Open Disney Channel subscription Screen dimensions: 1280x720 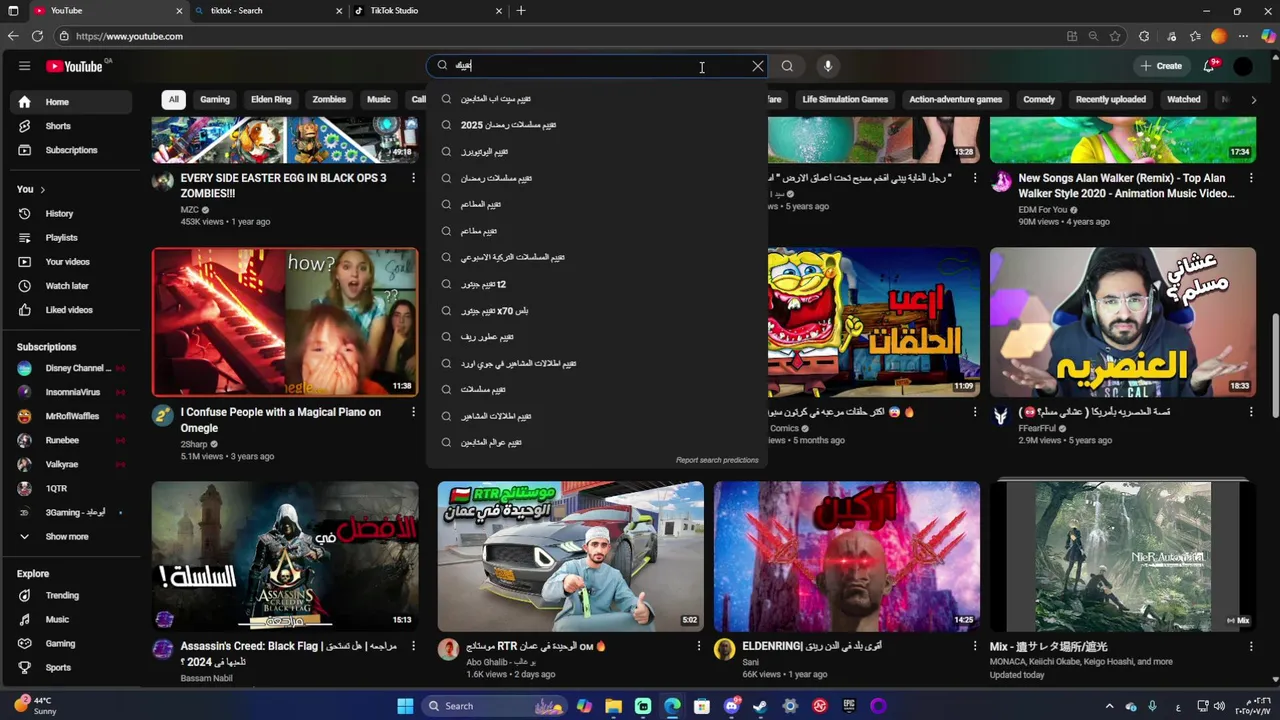71,368
